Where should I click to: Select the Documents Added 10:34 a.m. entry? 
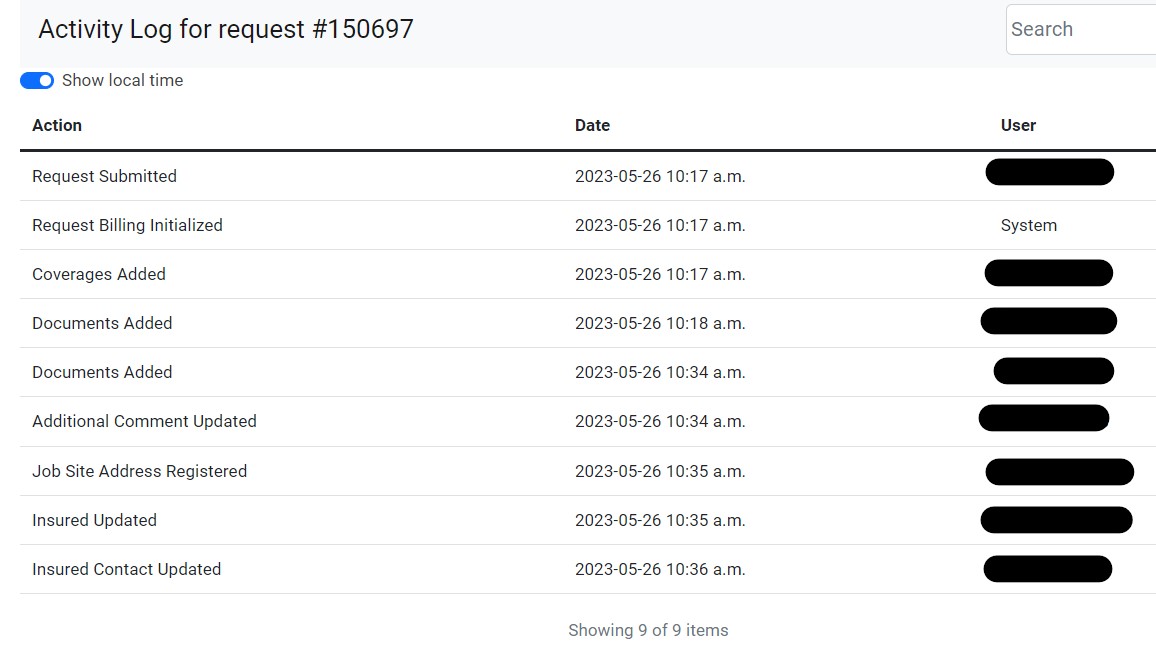588,372
